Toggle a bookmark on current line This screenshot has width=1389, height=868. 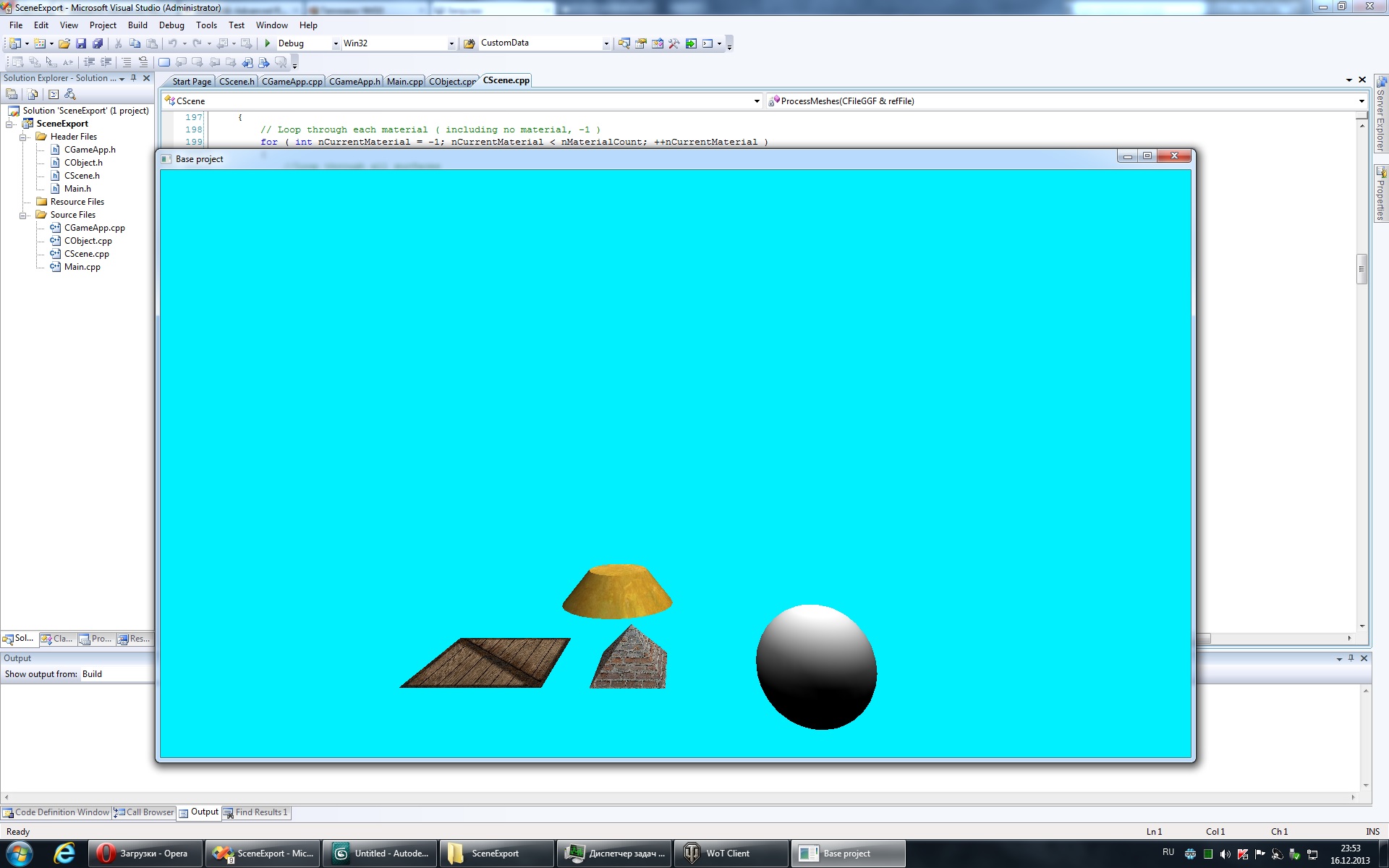[x=164, y=62]
